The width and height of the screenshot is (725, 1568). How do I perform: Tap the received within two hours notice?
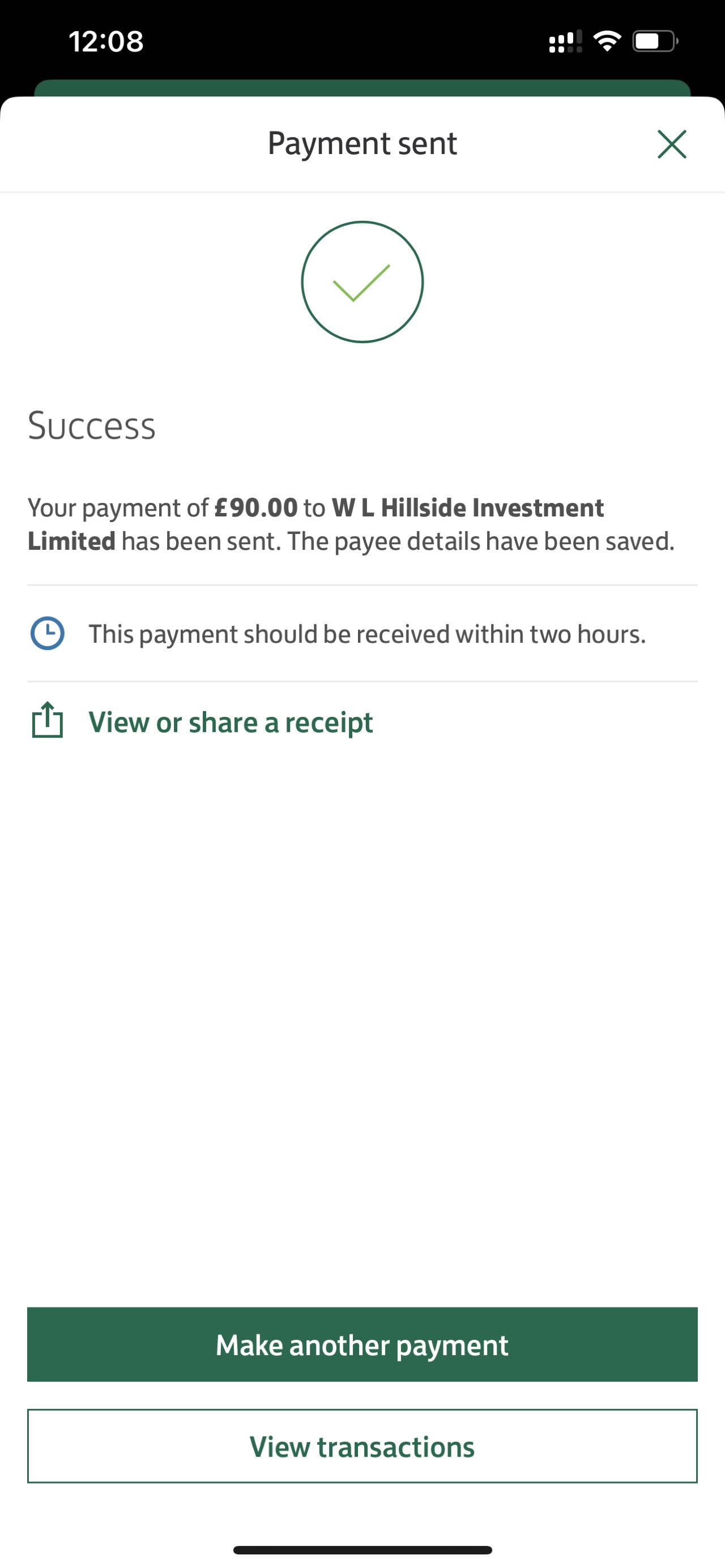[x=367, y=634]
